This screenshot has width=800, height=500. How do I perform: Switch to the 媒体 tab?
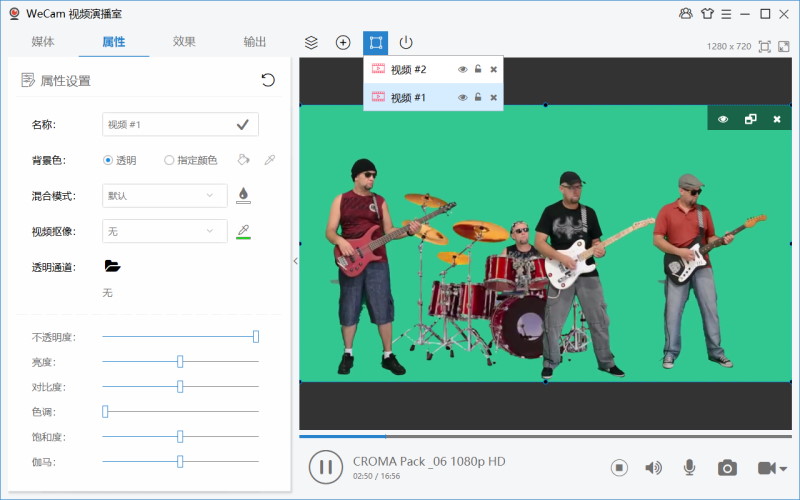[43, 42]
